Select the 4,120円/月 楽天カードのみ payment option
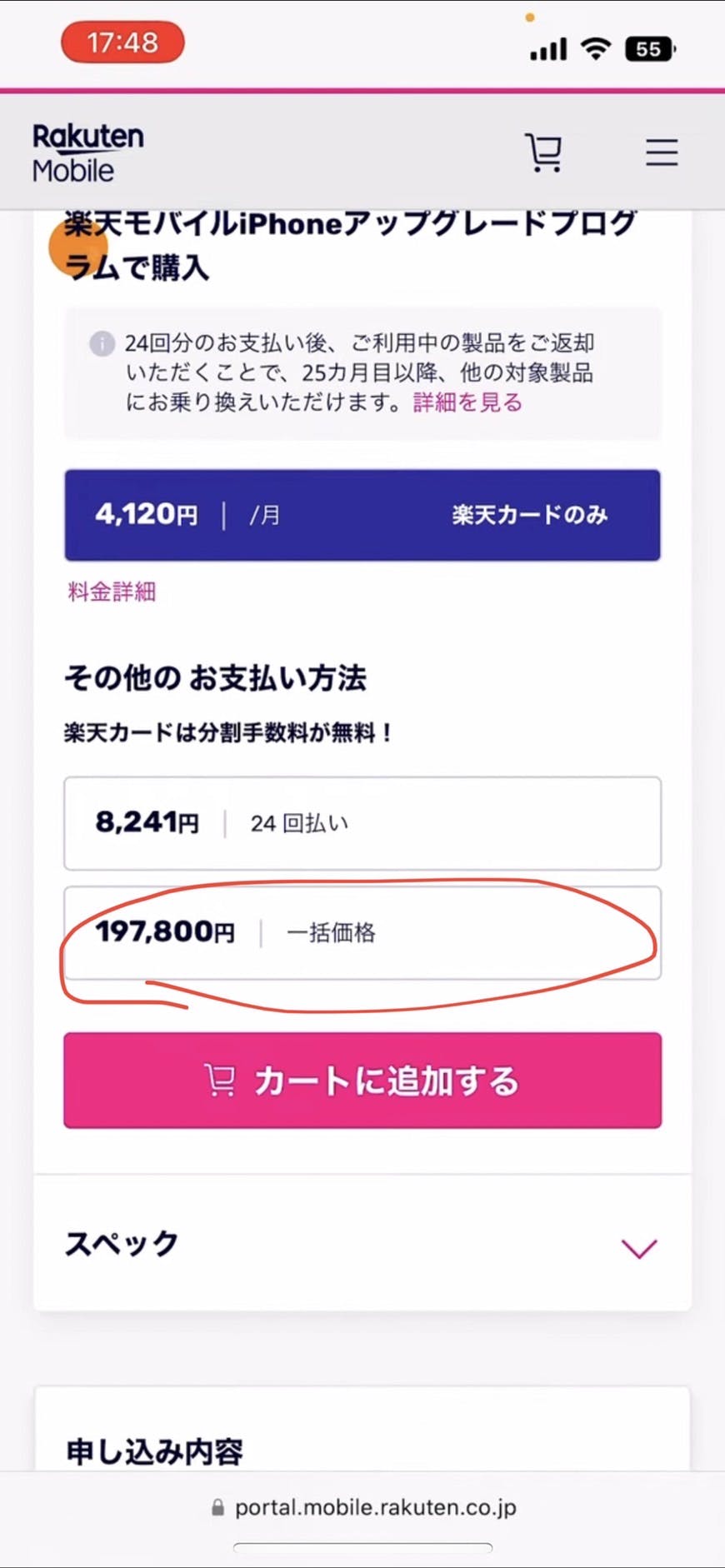The width and height of the screenshot is (725, 1568). point(362,515)
